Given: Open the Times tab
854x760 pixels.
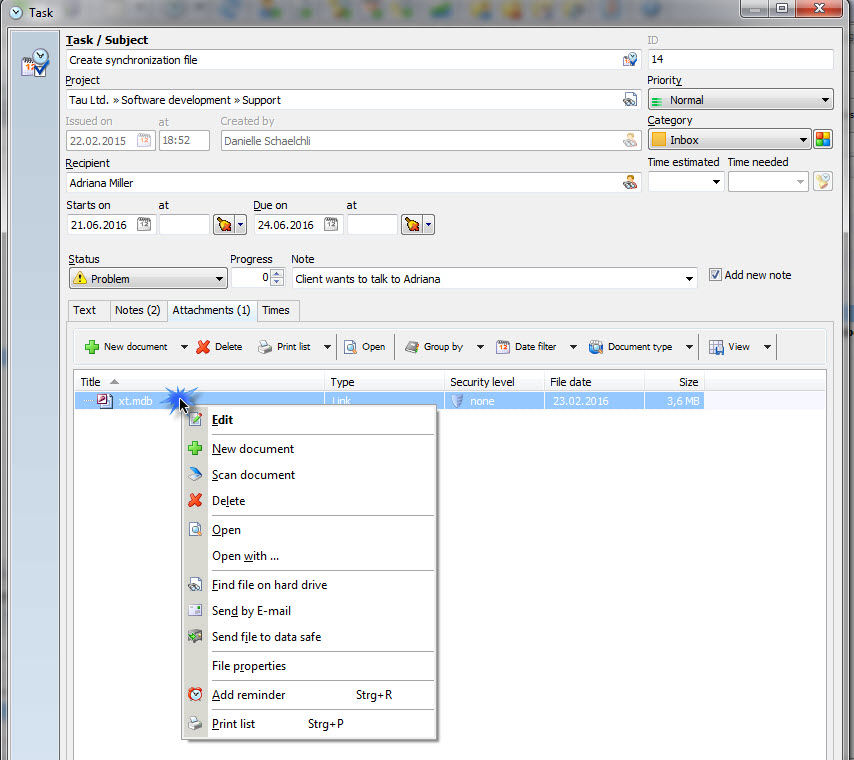Looking at the screenshot, I should (x=276, y=310).
